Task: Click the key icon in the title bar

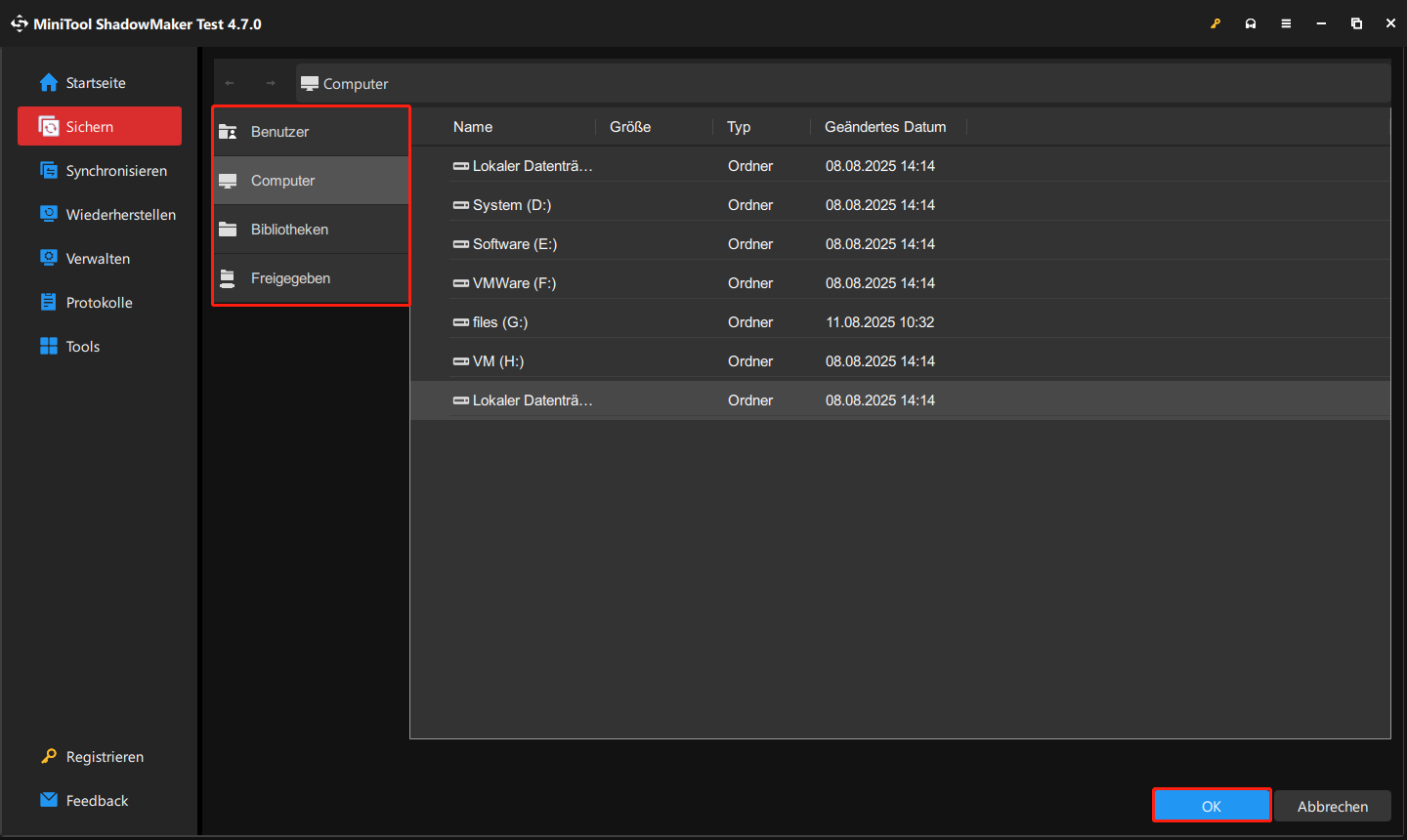Action: (1215, 23)
